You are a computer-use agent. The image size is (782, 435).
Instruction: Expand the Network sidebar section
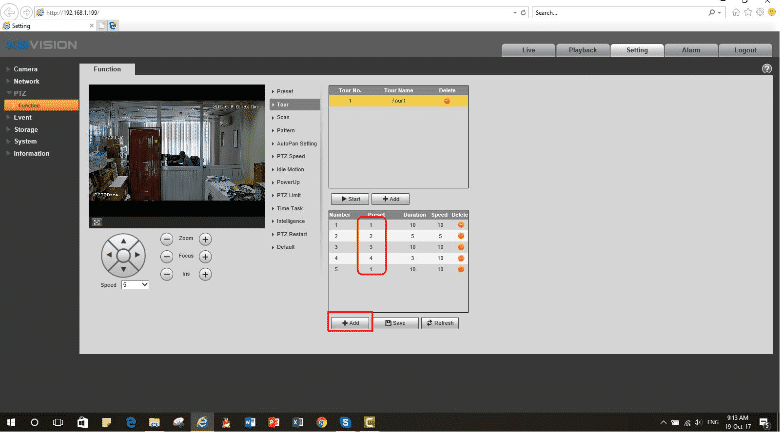click(x=28, y=81)
